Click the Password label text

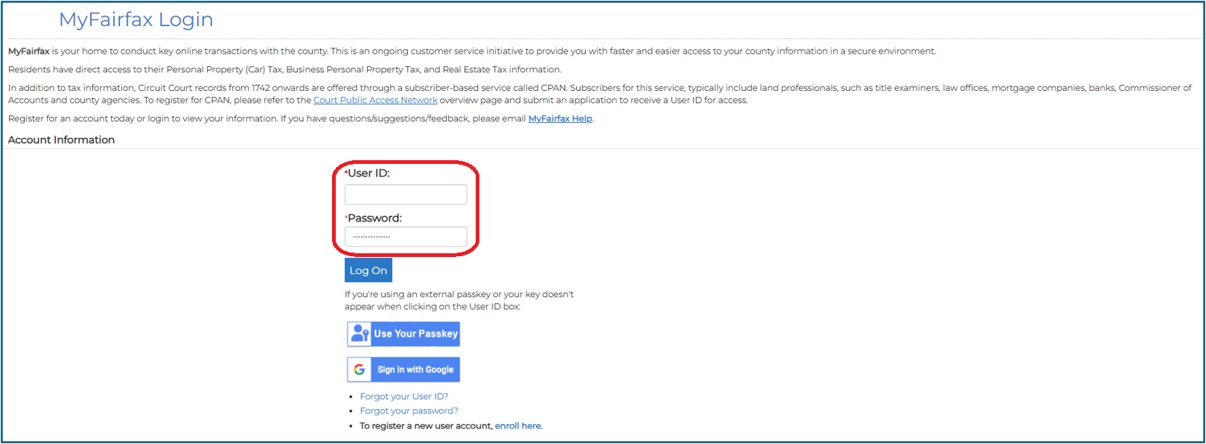373,217
